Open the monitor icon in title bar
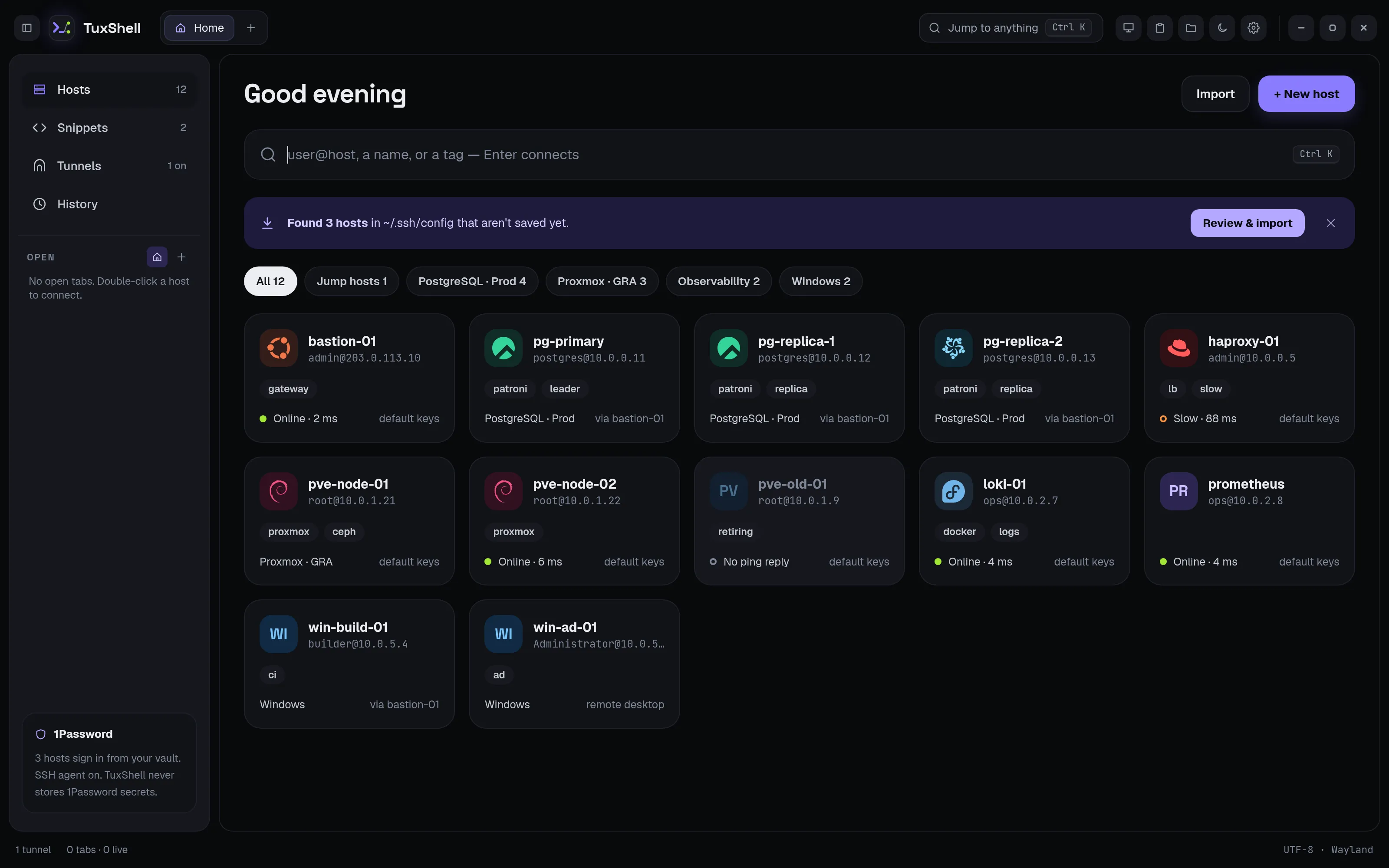1389x868 pixels. [1128, 27]
